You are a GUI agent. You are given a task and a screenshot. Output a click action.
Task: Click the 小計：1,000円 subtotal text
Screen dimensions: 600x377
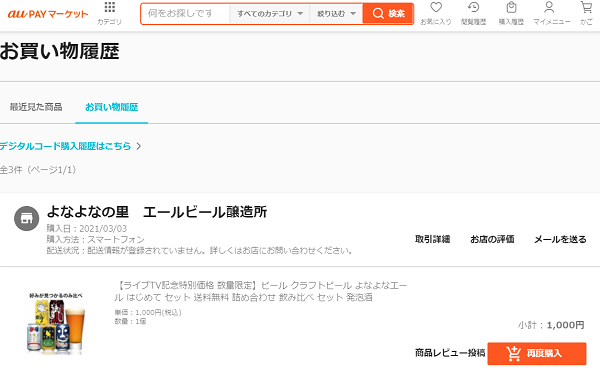click(x=551, y=325)
